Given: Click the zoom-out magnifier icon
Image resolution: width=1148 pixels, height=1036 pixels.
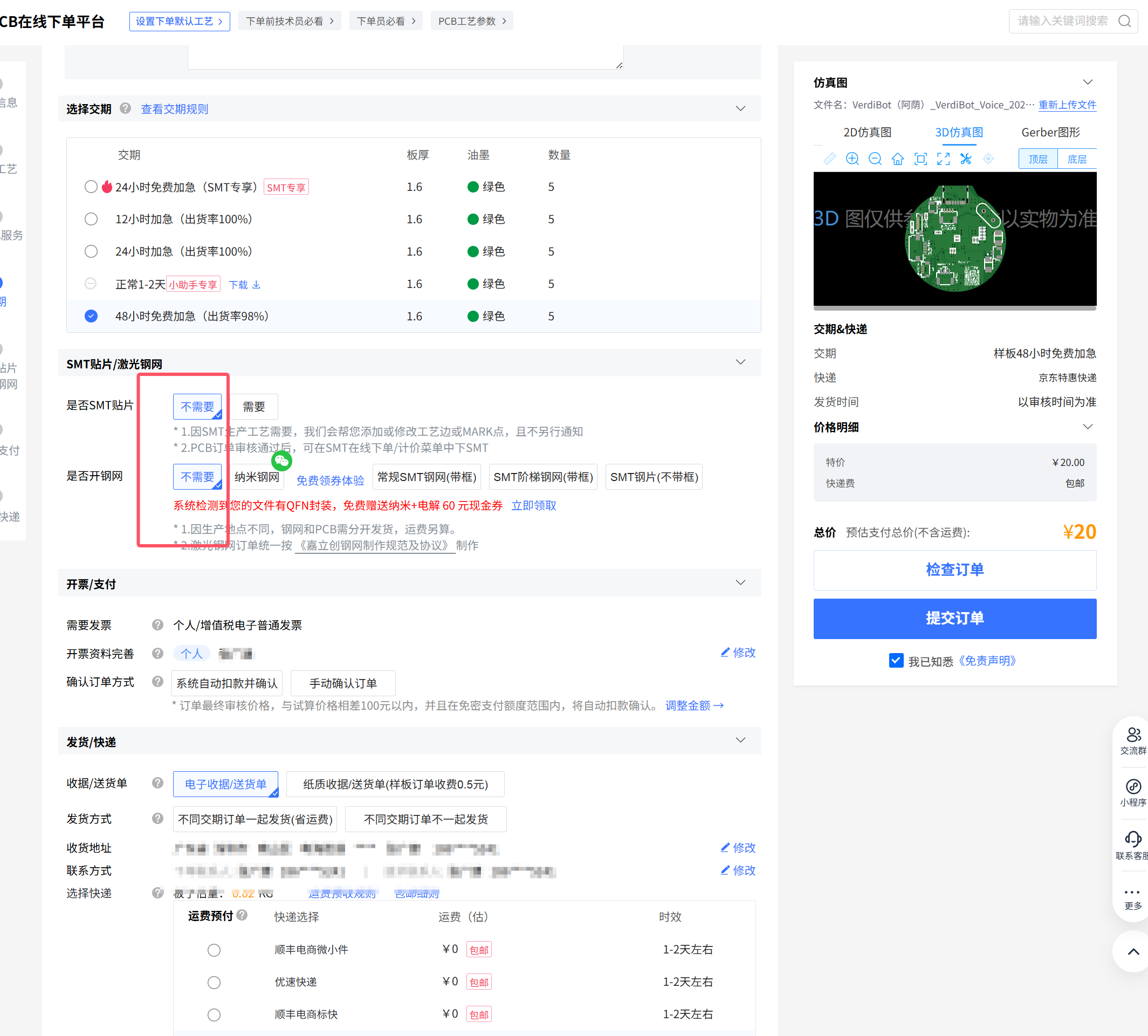Looking at the screenshot, I should point(875,159).
